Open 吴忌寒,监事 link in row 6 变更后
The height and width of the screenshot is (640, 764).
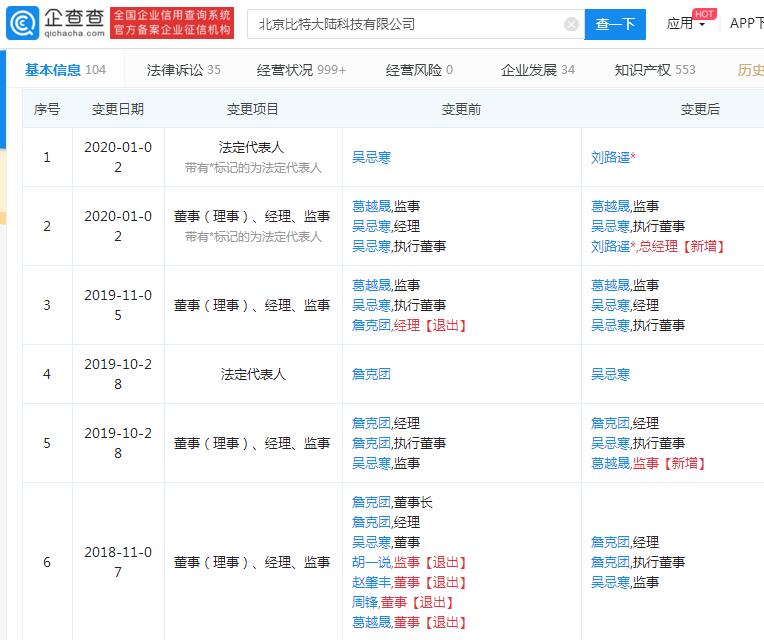(625, 582)
